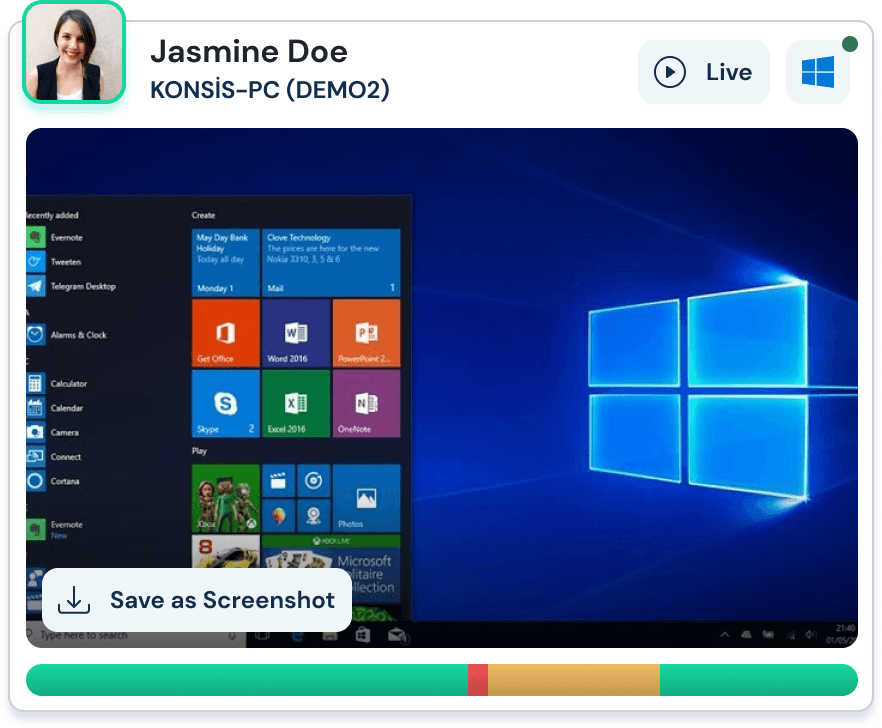Click the Mail tile from Clove Technology

(x=331, y=262)
